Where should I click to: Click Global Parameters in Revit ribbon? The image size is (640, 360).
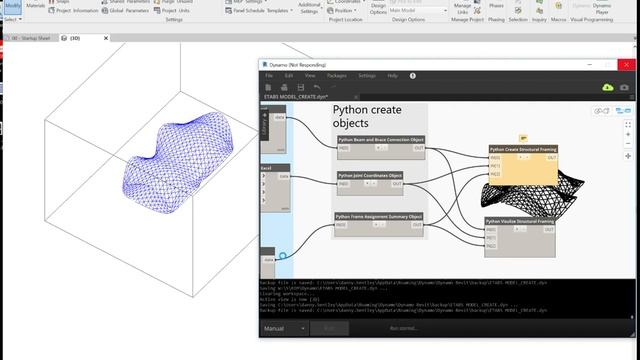(x=125, y=10)
